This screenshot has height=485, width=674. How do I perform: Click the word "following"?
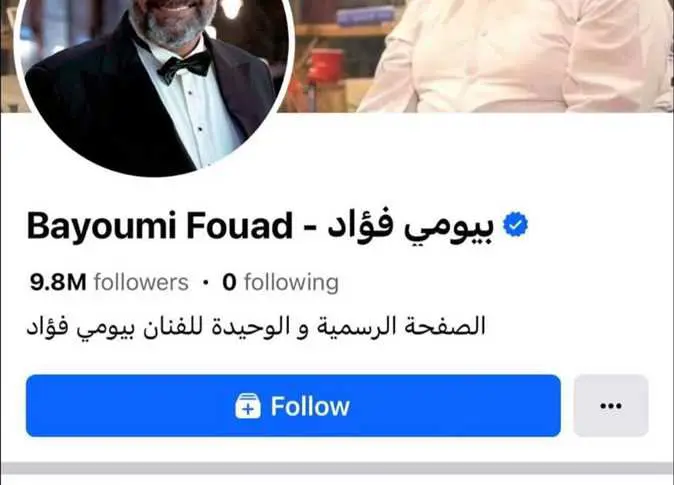pyautogui.click(x=291, y=283)
